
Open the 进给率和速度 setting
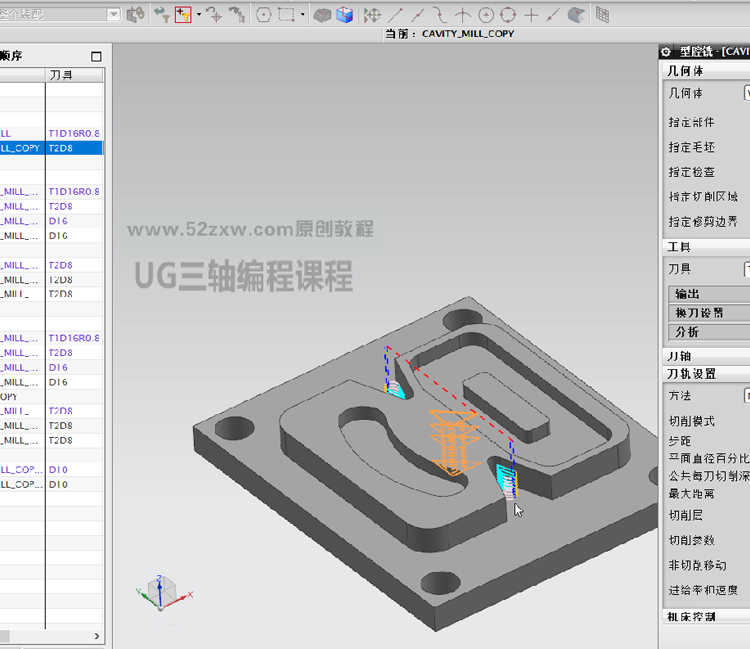(703, 590)
